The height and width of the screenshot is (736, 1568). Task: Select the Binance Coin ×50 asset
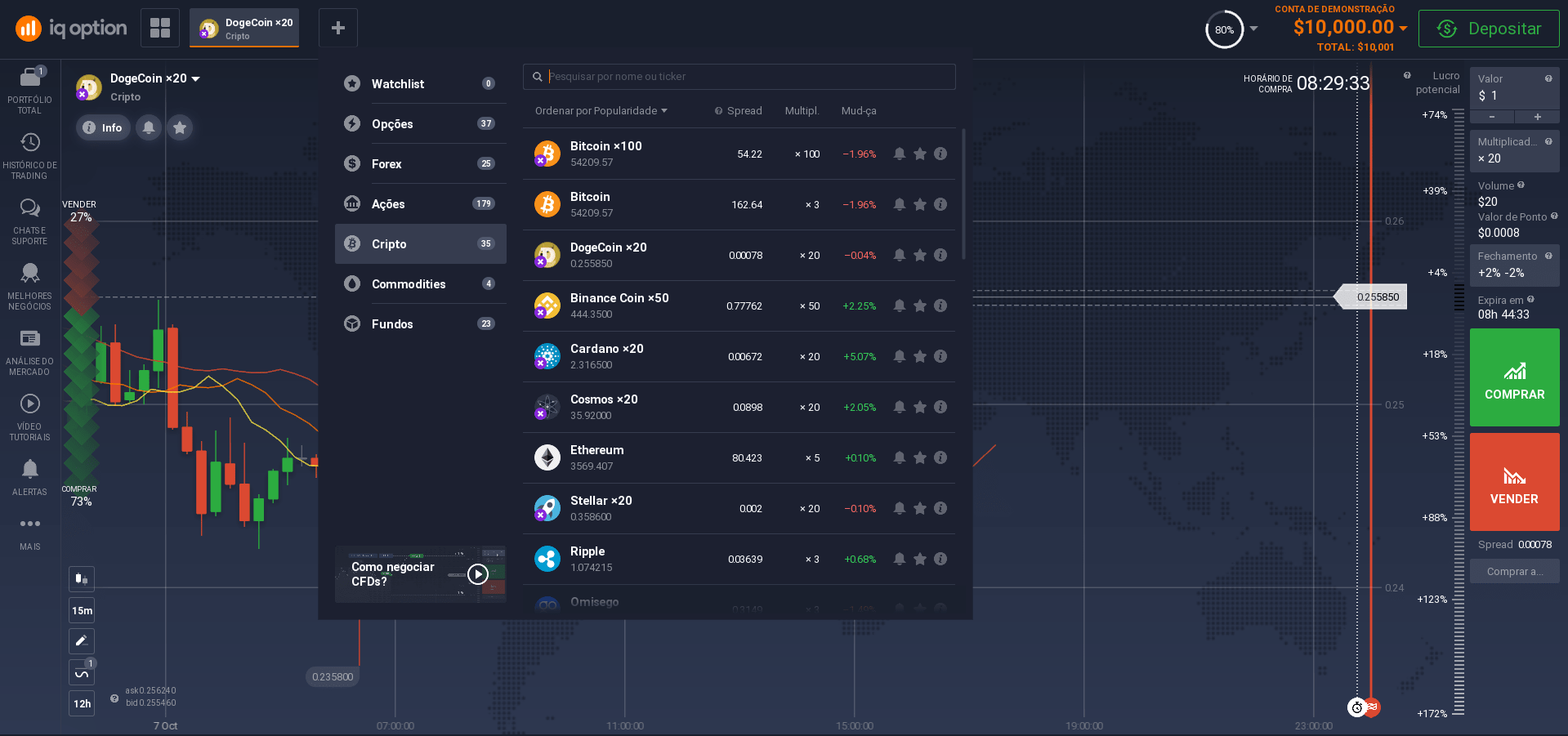click(739, 306)
